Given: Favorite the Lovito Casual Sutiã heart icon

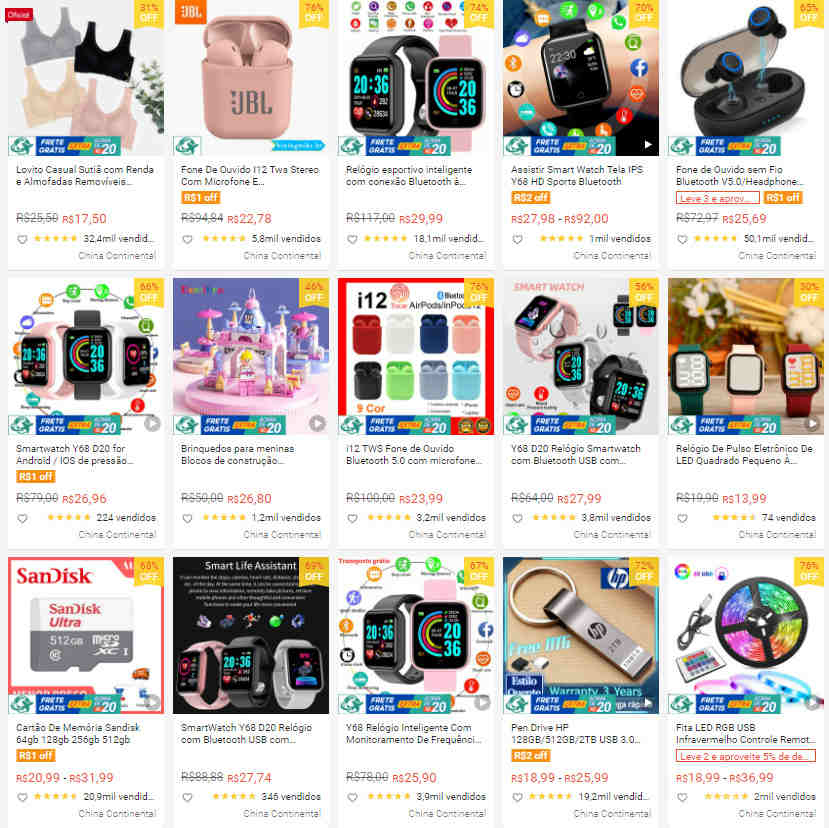Looking at the screenshot, I should [x=22, y=240].
